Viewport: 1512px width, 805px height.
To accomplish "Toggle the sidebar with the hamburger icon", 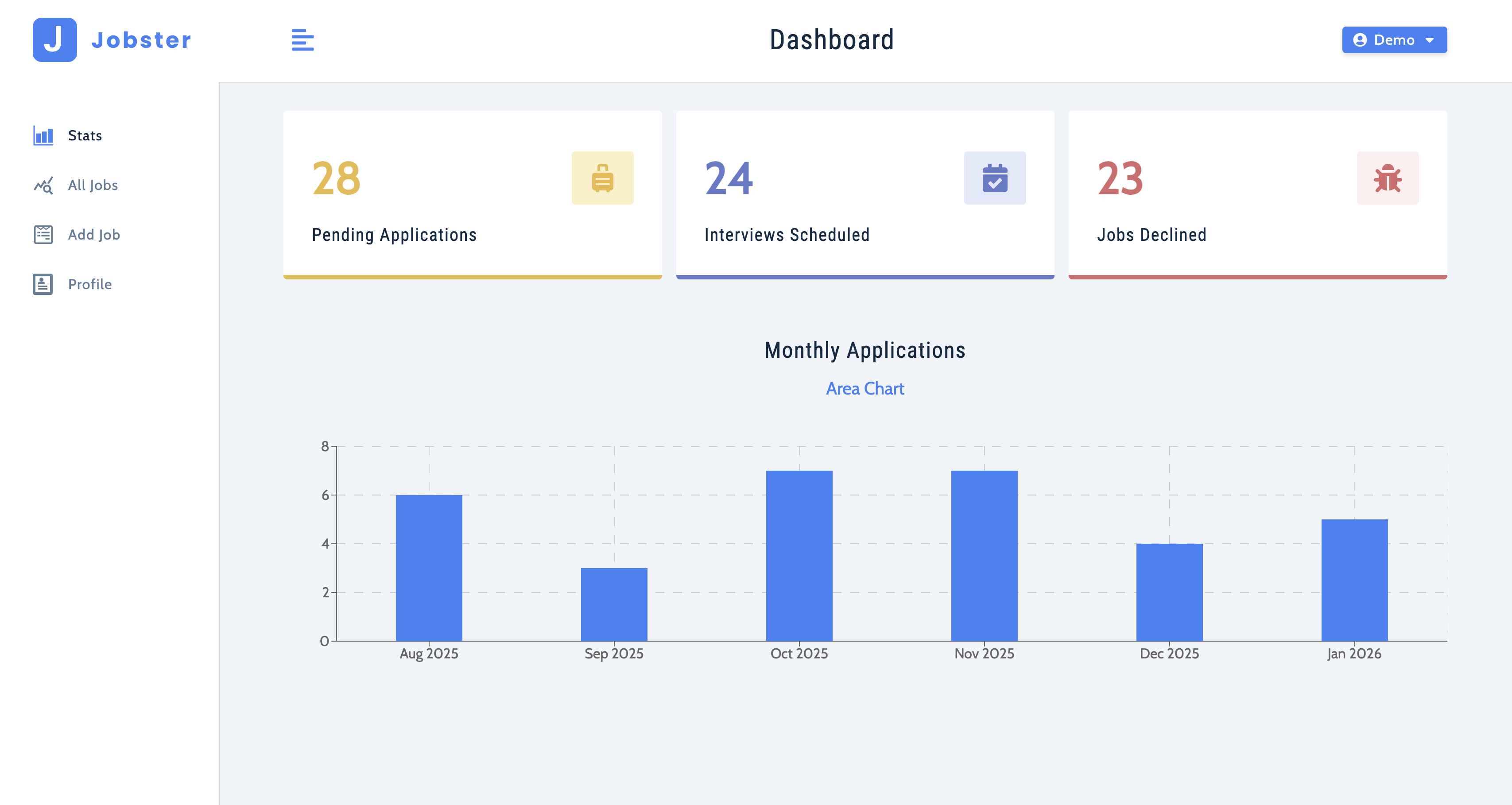I will pyautogui.click(x=302, y=40).
